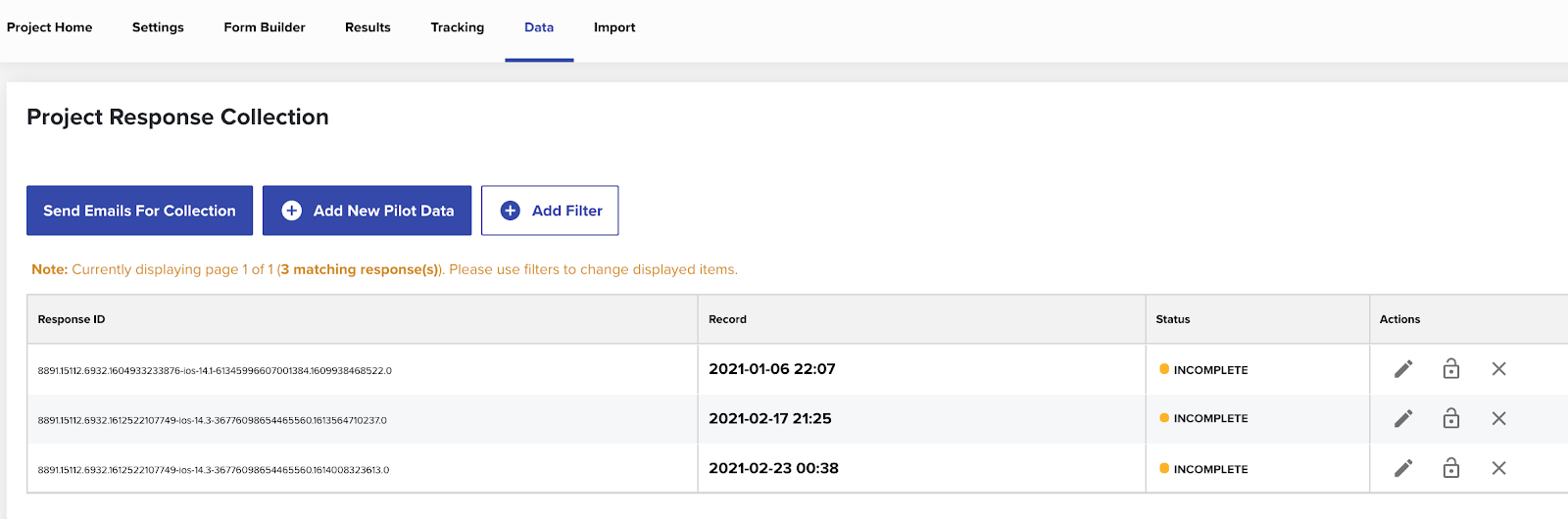Click INCOMPLETE status of the 2021-01-06 record
The height and width of the screenshot is (519, 1568).
[1203, 369]
